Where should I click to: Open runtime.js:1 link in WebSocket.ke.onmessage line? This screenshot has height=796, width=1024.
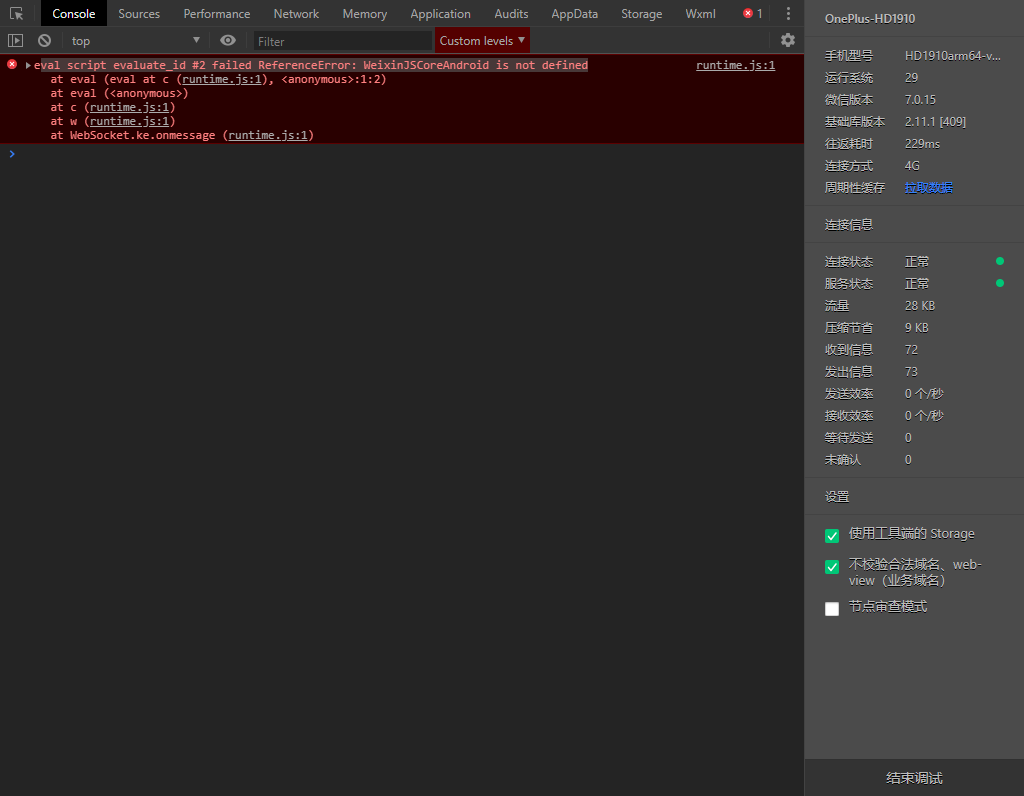(268, 135)
